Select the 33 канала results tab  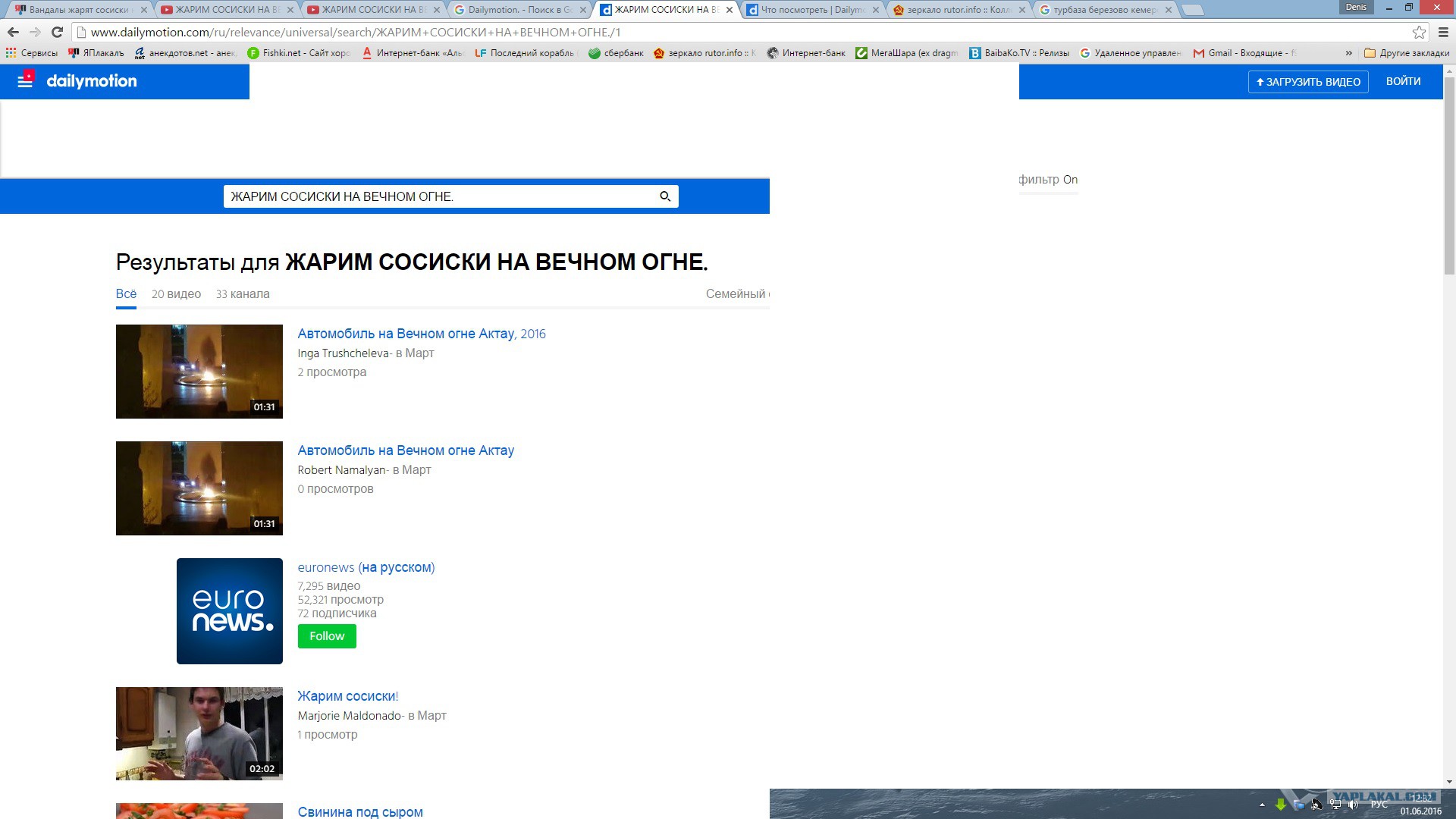[x=243, y=294]
